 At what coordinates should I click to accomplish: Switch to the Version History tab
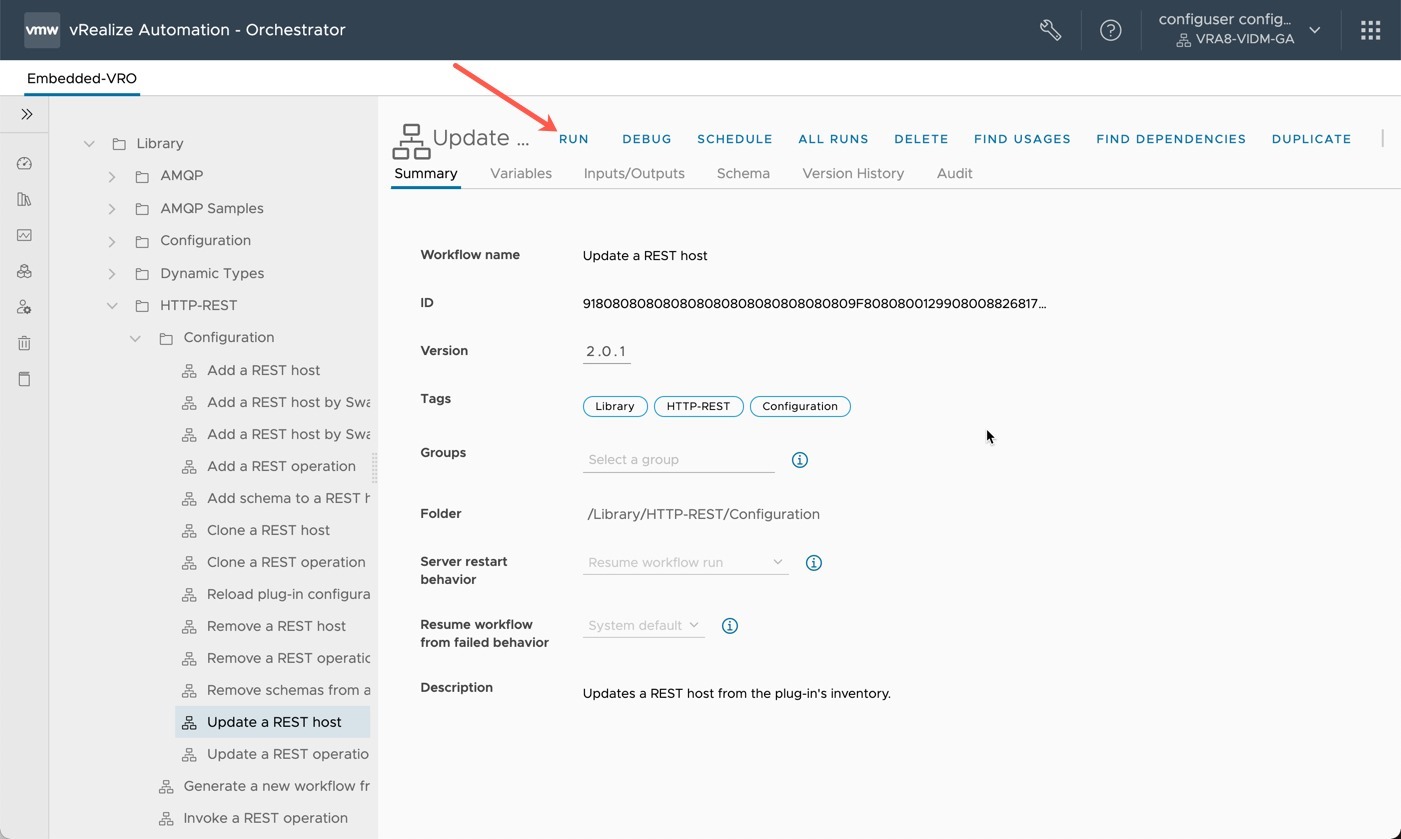[853, 173]
